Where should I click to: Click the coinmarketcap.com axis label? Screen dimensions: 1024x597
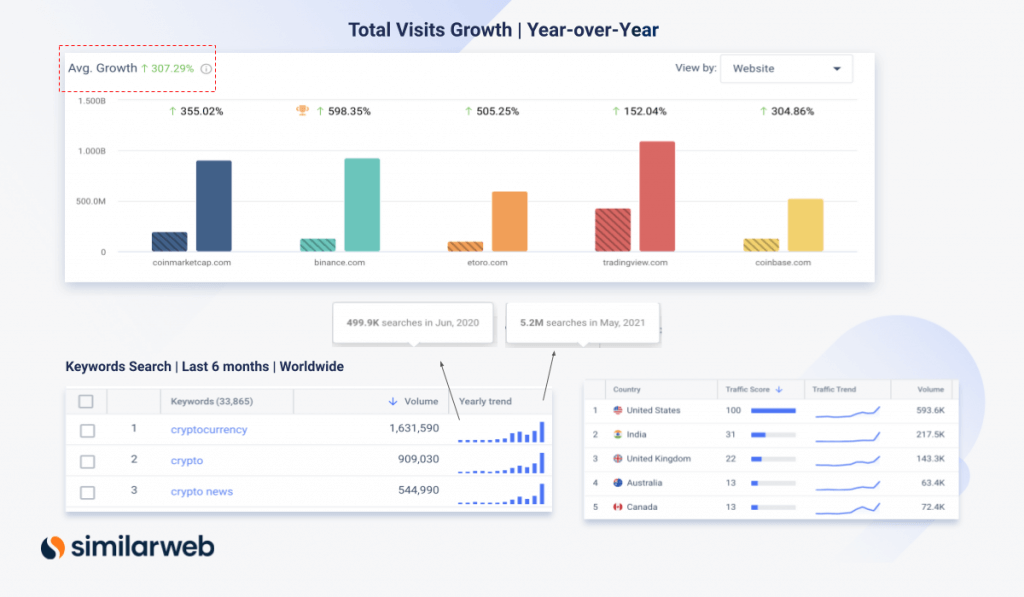pos(191,263)
